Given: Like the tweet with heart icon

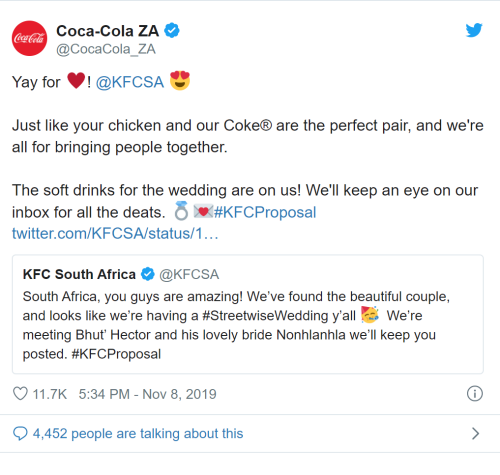Looking at the screenshot, I should point(20,394).
